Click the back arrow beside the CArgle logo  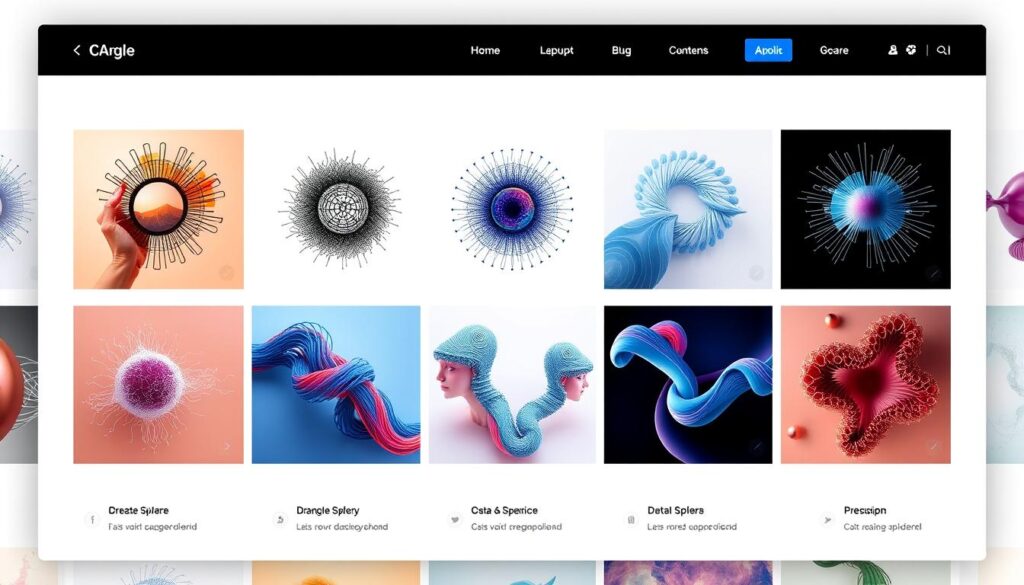tap(76, 50)
